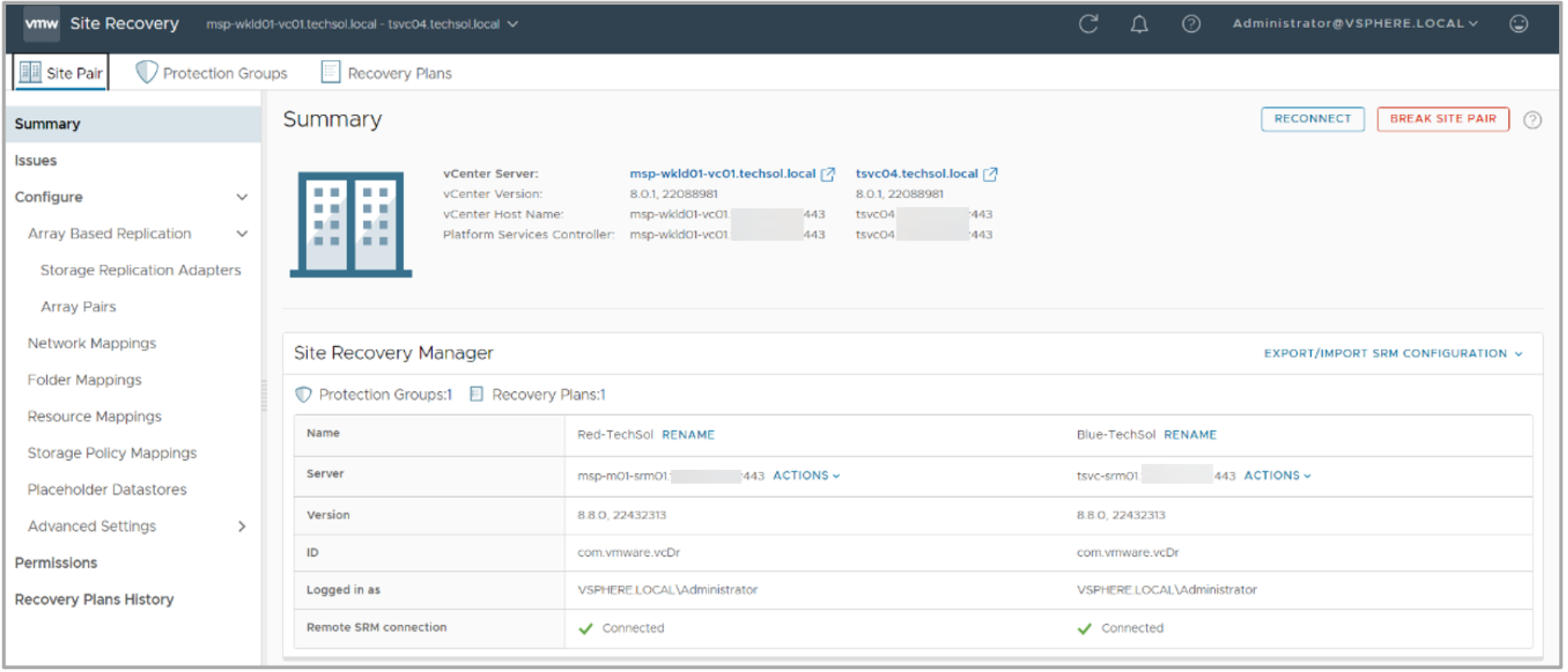Click Blue-TechSol Connected status

click(1121, 628)
